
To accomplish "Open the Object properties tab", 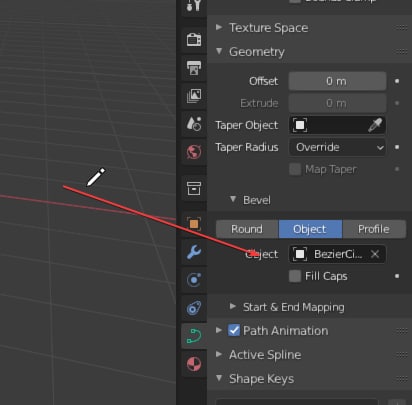I will pos(194,224).
